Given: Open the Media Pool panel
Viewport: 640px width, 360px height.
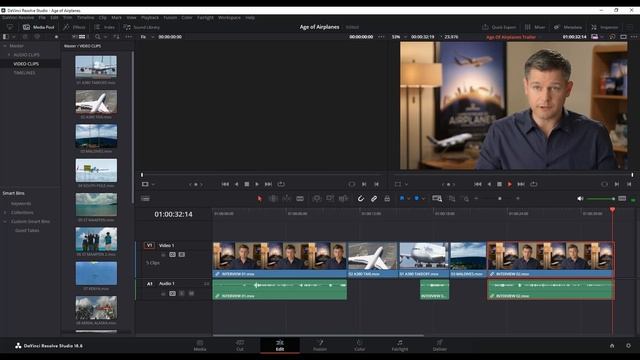Looking at the screenshot, I should 38,27.
